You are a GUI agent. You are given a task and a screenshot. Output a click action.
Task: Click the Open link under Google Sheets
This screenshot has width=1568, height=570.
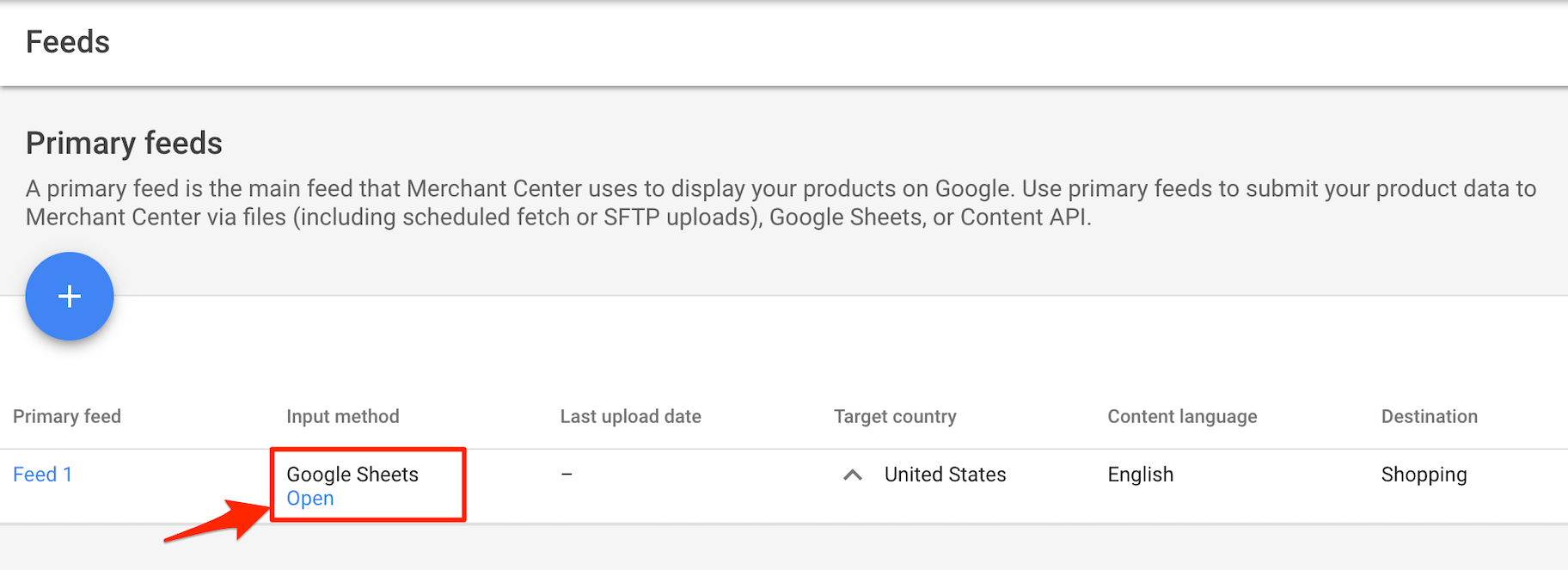click(309, 499)
